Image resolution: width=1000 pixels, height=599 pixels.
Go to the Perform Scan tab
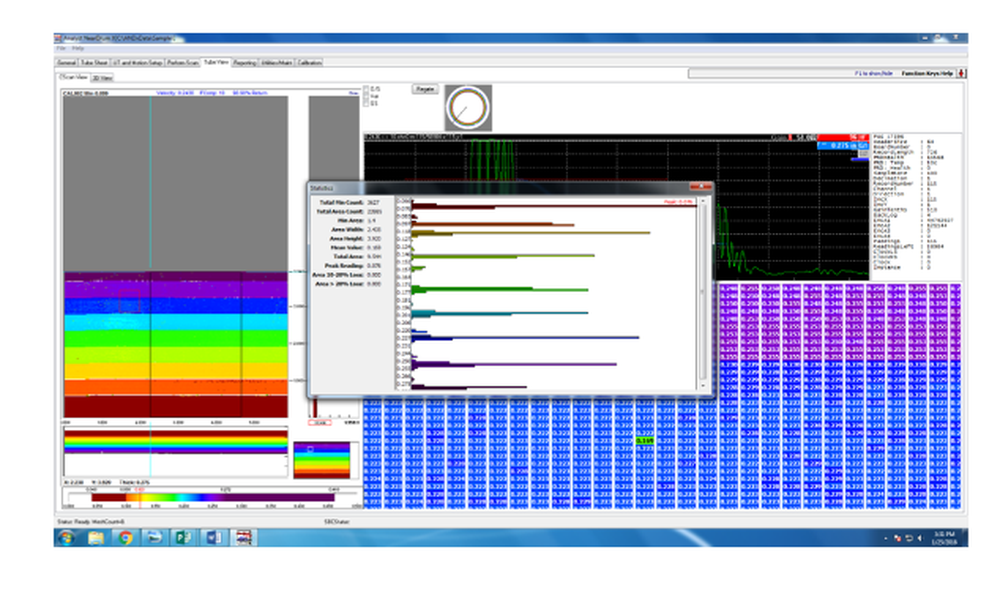[x=183, y=63]
